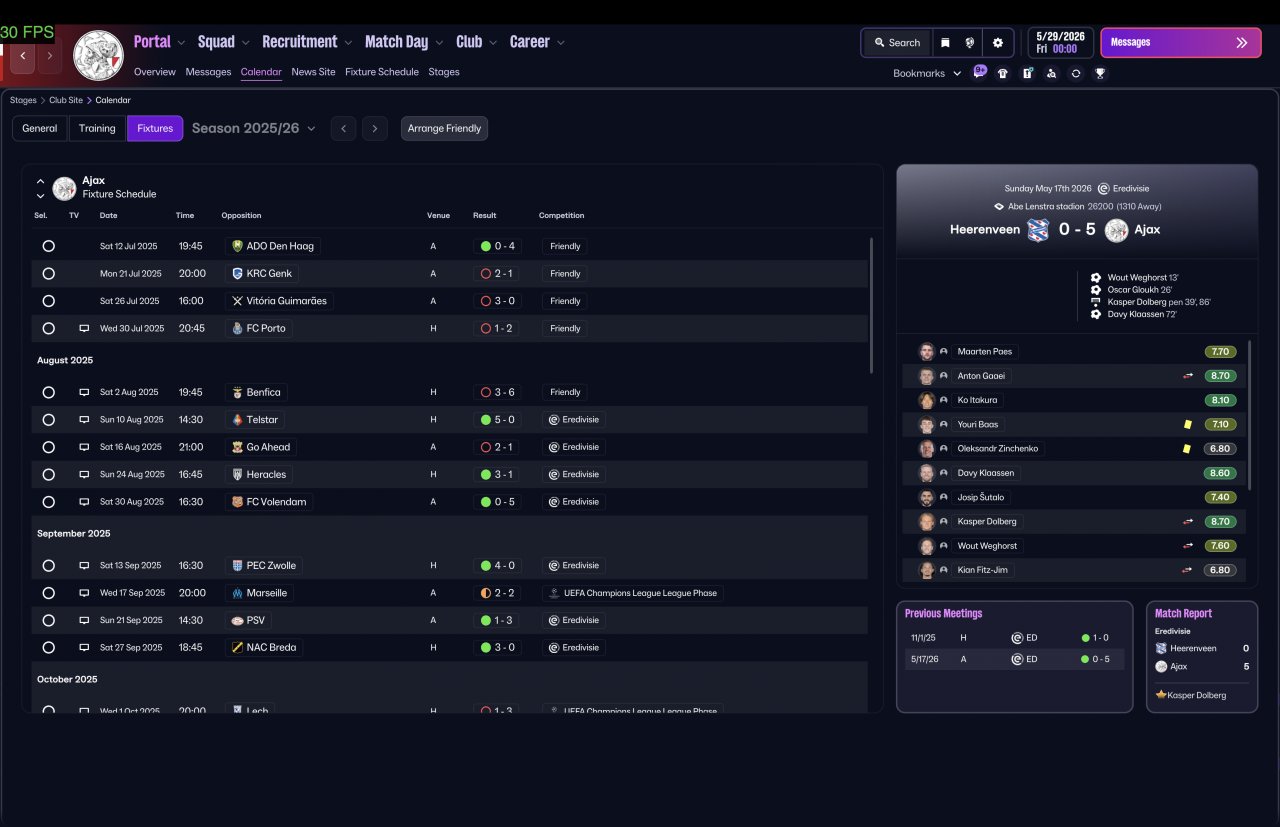Viewport: 1280px width, 827px height.
Task: Select the PEC Zwolle fixture radio
Action: tap(48, 565)
